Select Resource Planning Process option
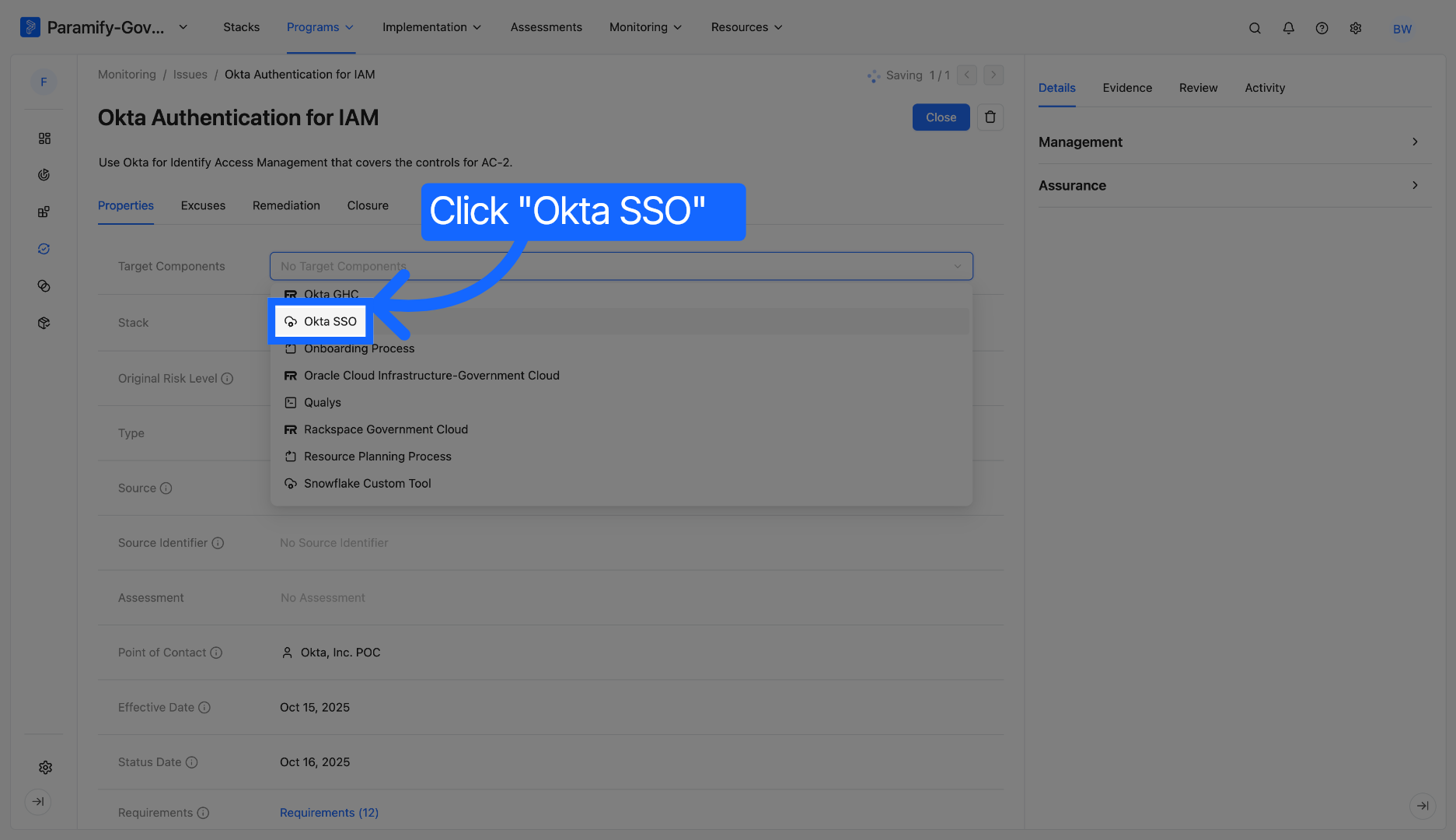Image resolution: width=1456 pixels, height=840 pixels. tap(621, 457)
